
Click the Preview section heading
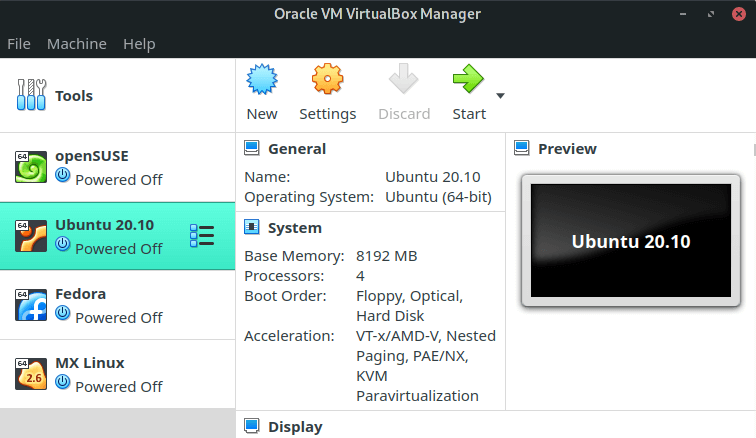click(567, 149)
